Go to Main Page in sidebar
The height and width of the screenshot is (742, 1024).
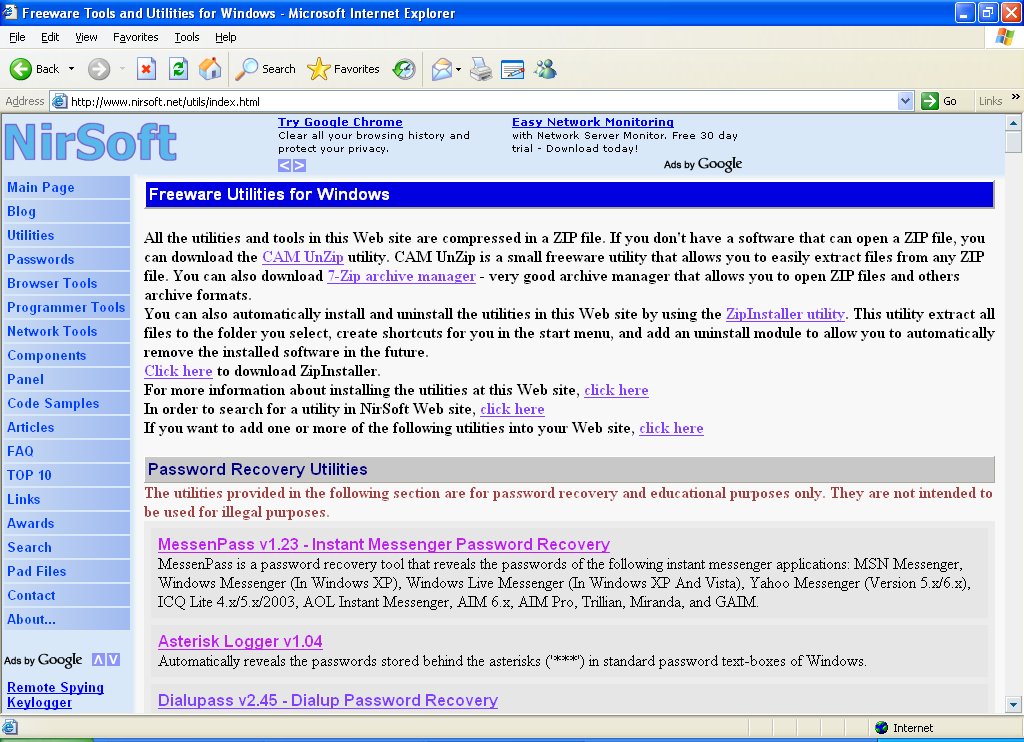[x=67, y=187]
